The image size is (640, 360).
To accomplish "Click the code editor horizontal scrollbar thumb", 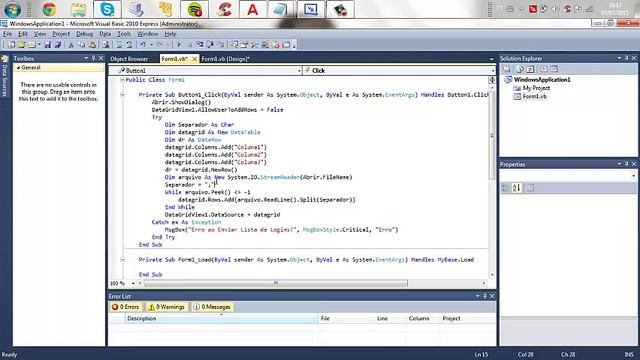I will (276, 283).
